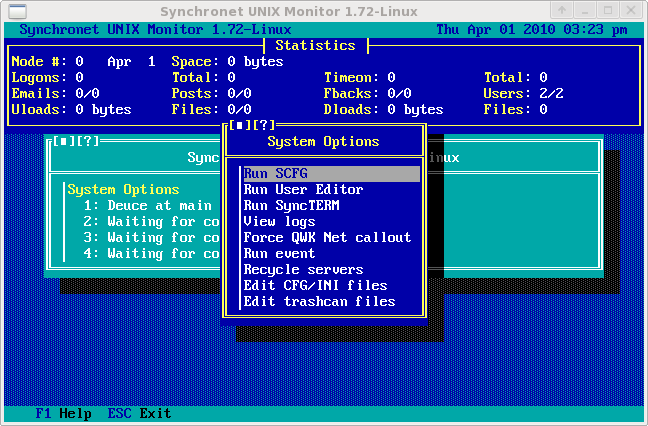Click ESC Exit in bottom status bar
Screen dimensions: 648x426
(139, 413)
